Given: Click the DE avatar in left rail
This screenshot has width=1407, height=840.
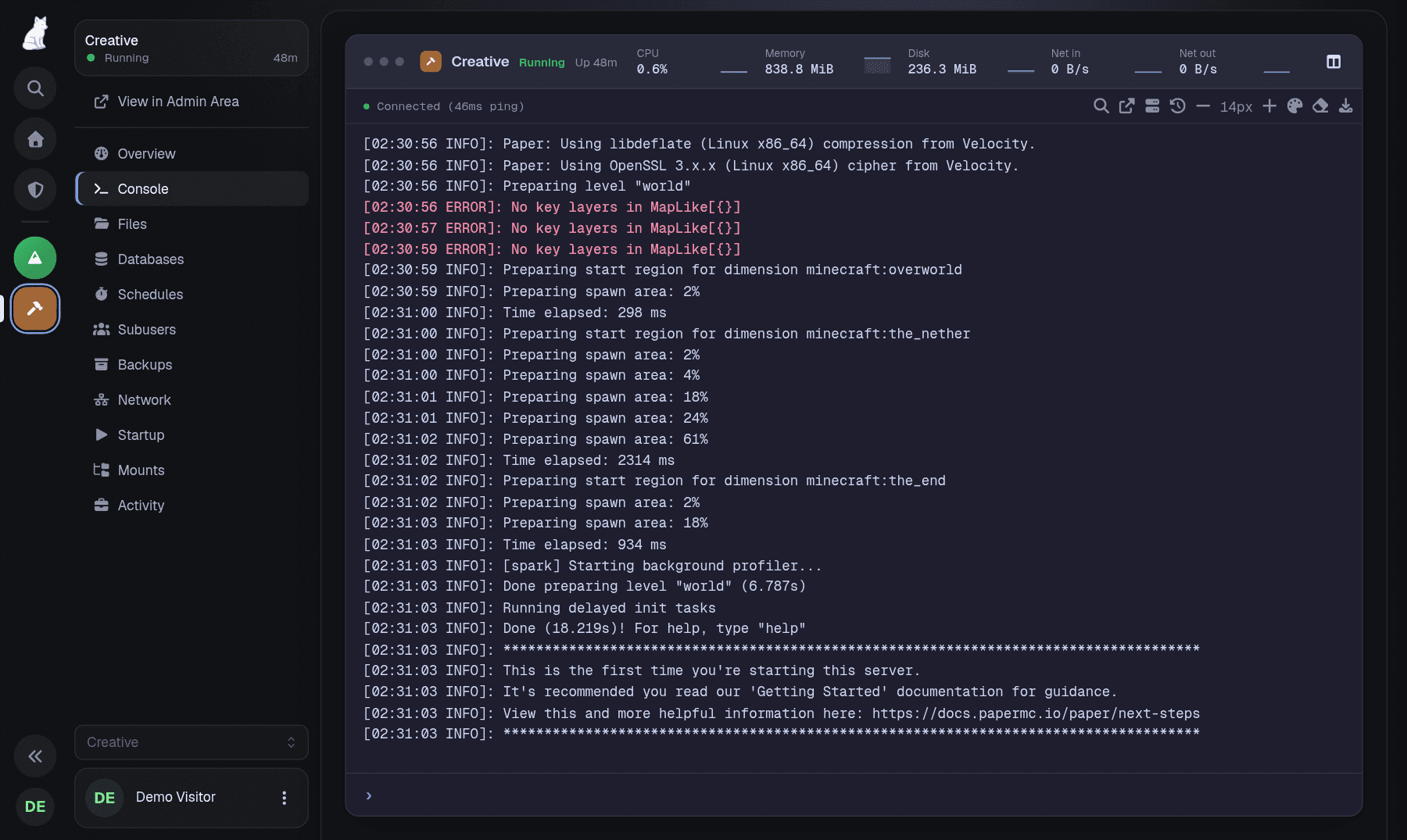Looking at the screenshot, I should 35,806.
